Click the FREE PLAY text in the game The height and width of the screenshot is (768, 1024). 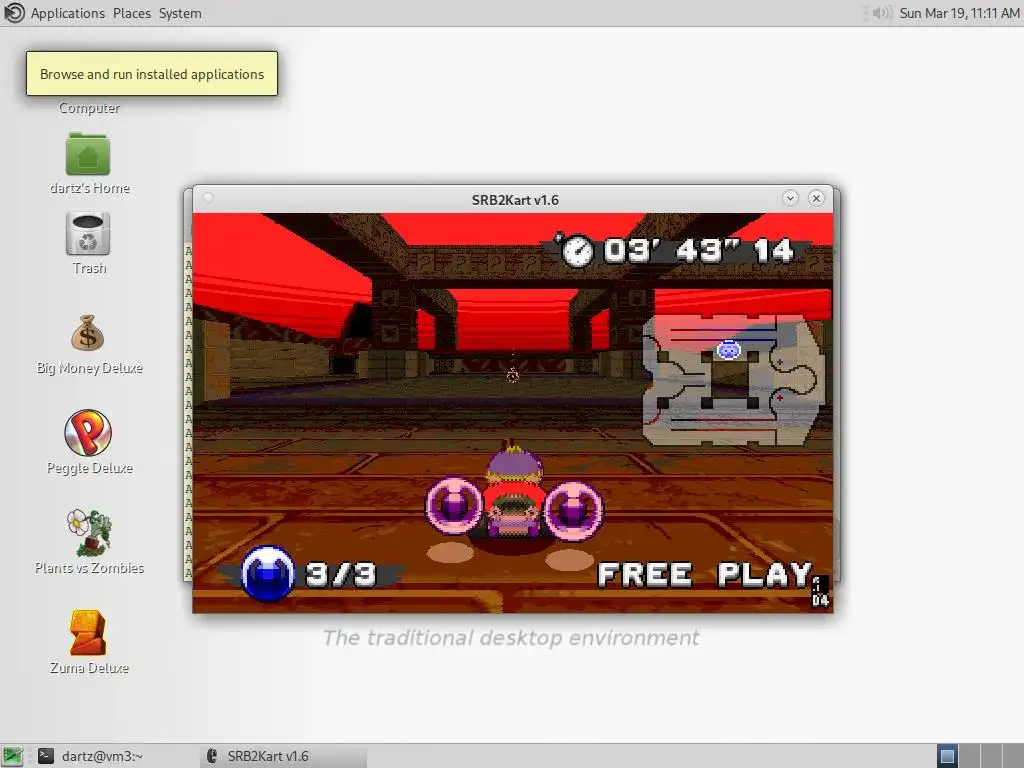[x=705, y=575]
